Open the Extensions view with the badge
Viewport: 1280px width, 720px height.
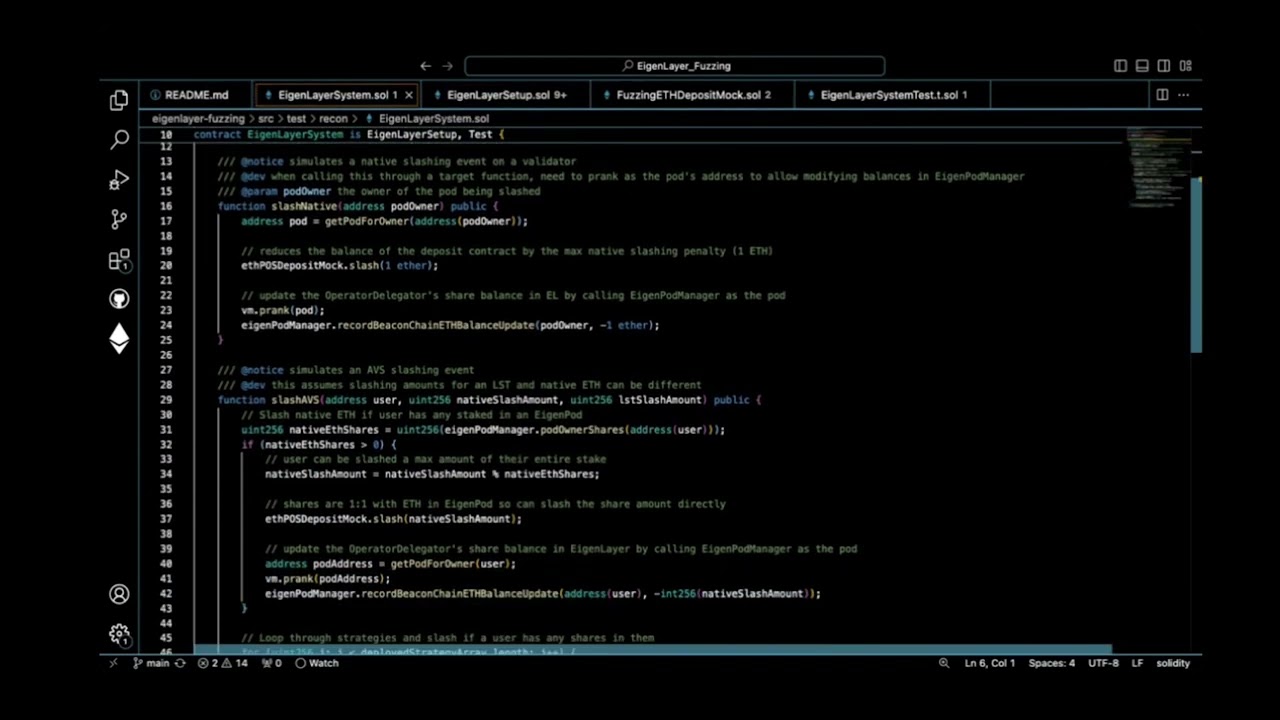point(119,260)
